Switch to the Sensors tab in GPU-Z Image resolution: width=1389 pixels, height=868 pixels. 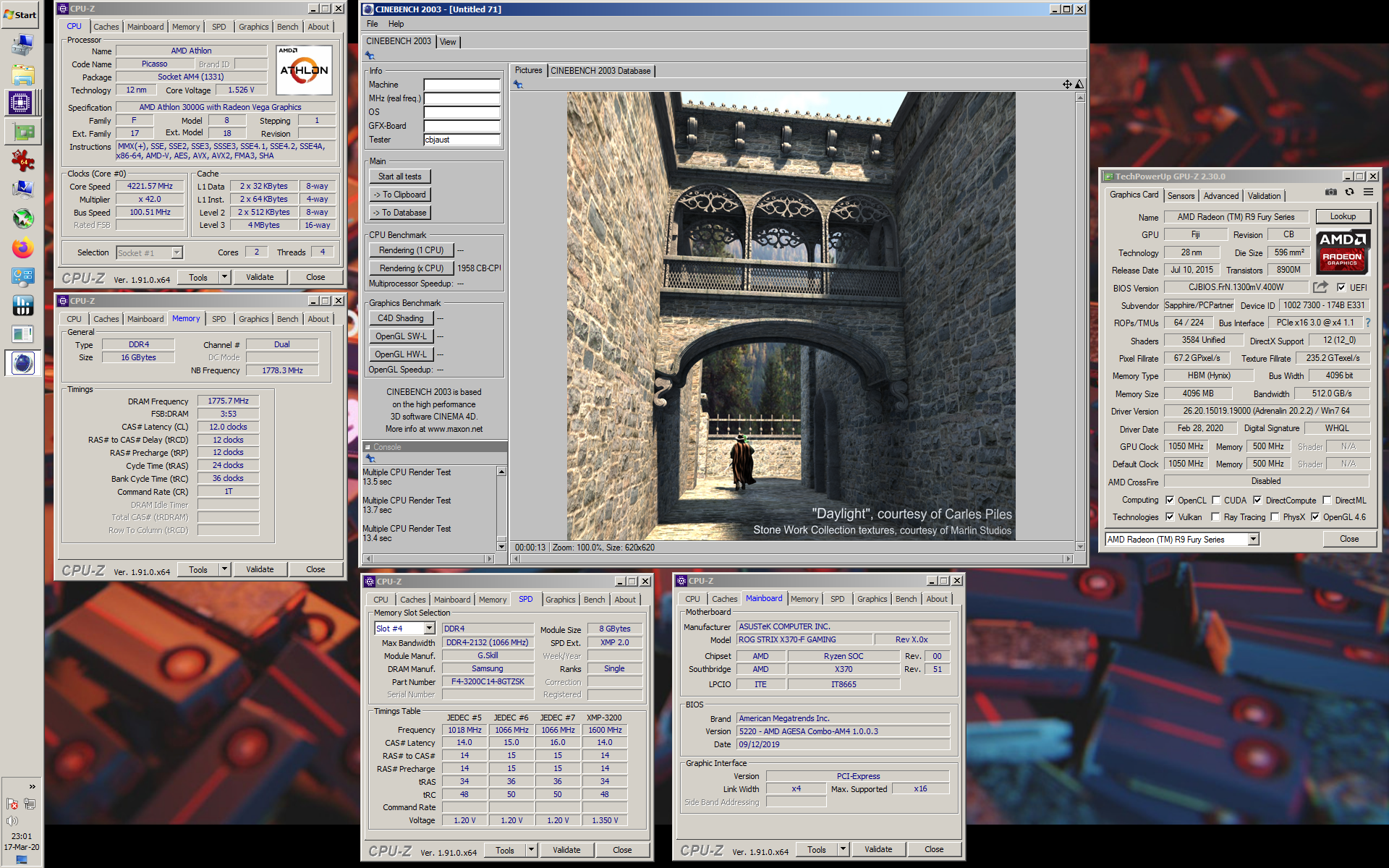point(1181,195)
